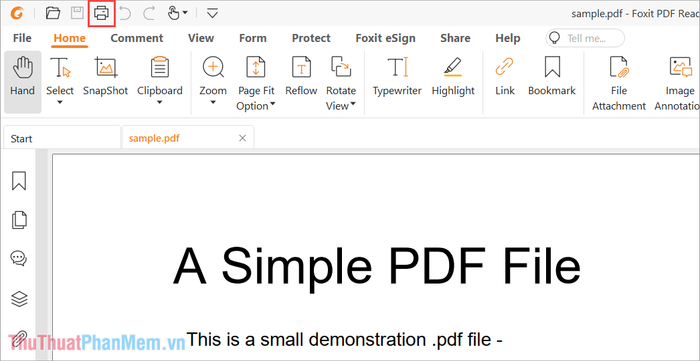Click the Link tool
700x361 pixels.
coord(504,76)
